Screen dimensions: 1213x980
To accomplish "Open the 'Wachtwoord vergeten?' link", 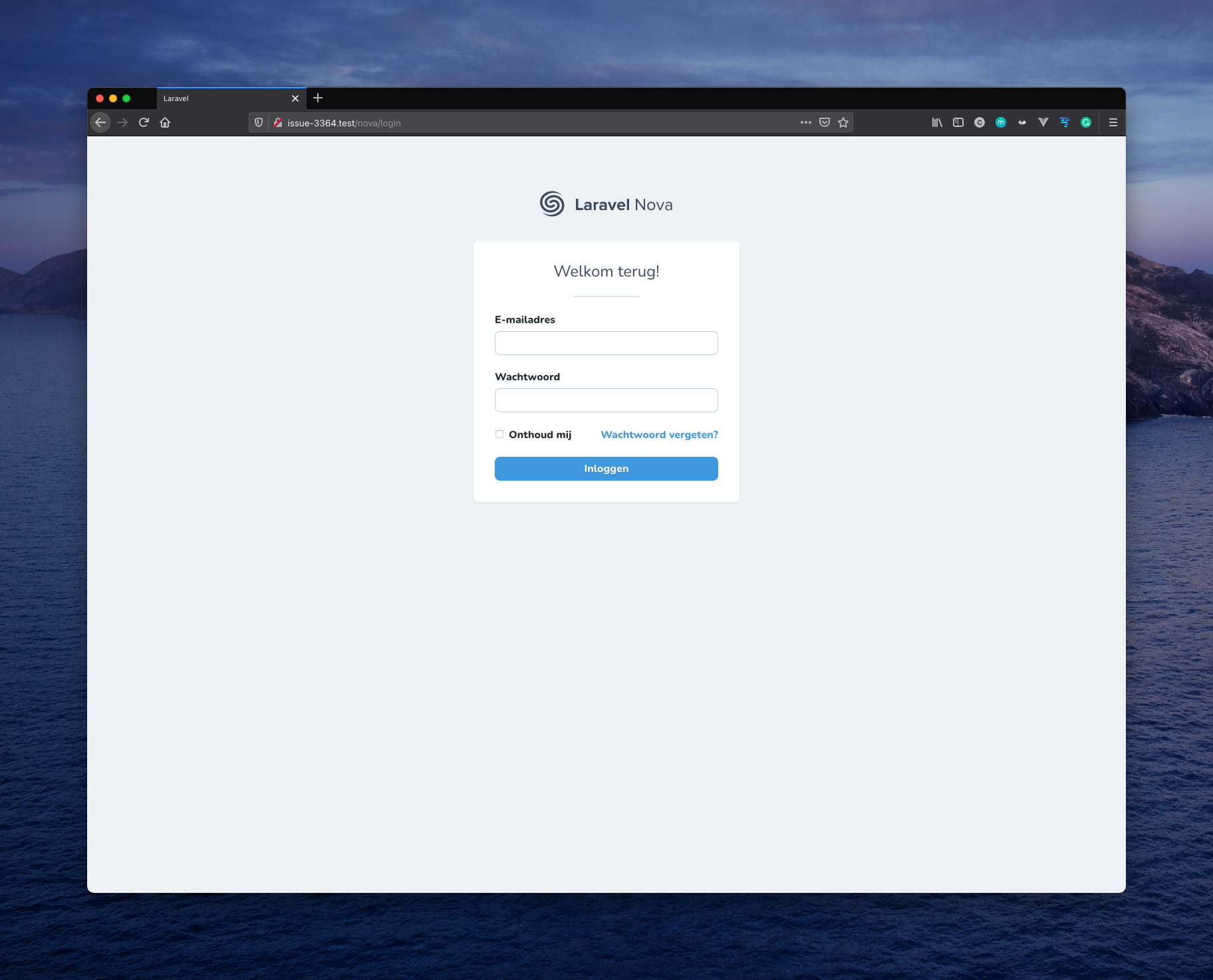I will [659, 434].
